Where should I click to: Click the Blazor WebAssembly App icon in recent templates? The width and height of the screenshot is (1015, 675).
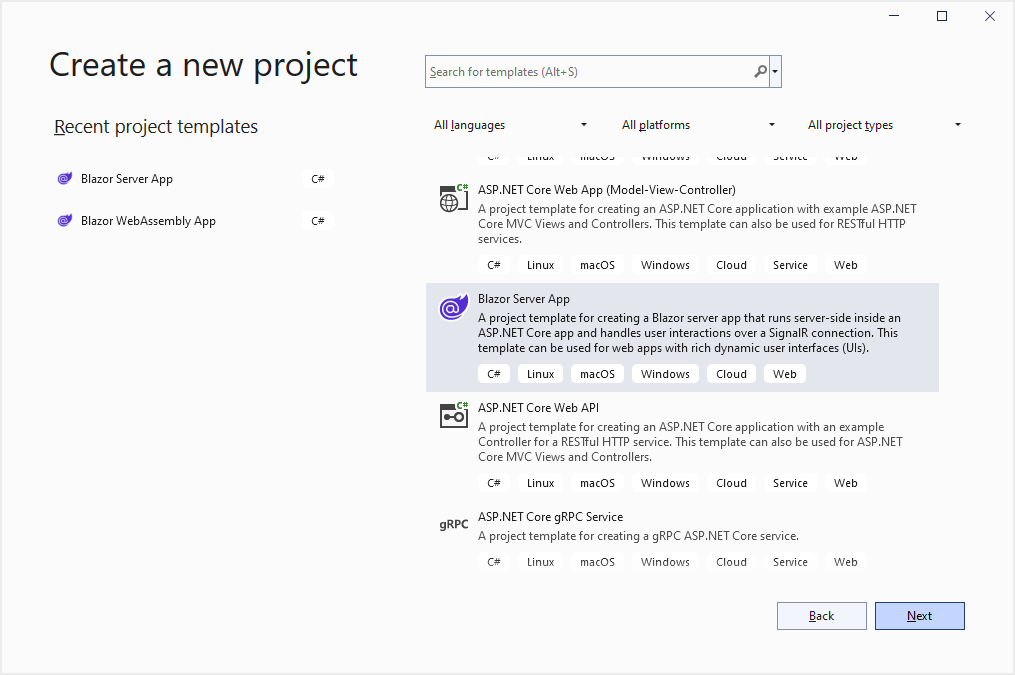coord(65,221)
